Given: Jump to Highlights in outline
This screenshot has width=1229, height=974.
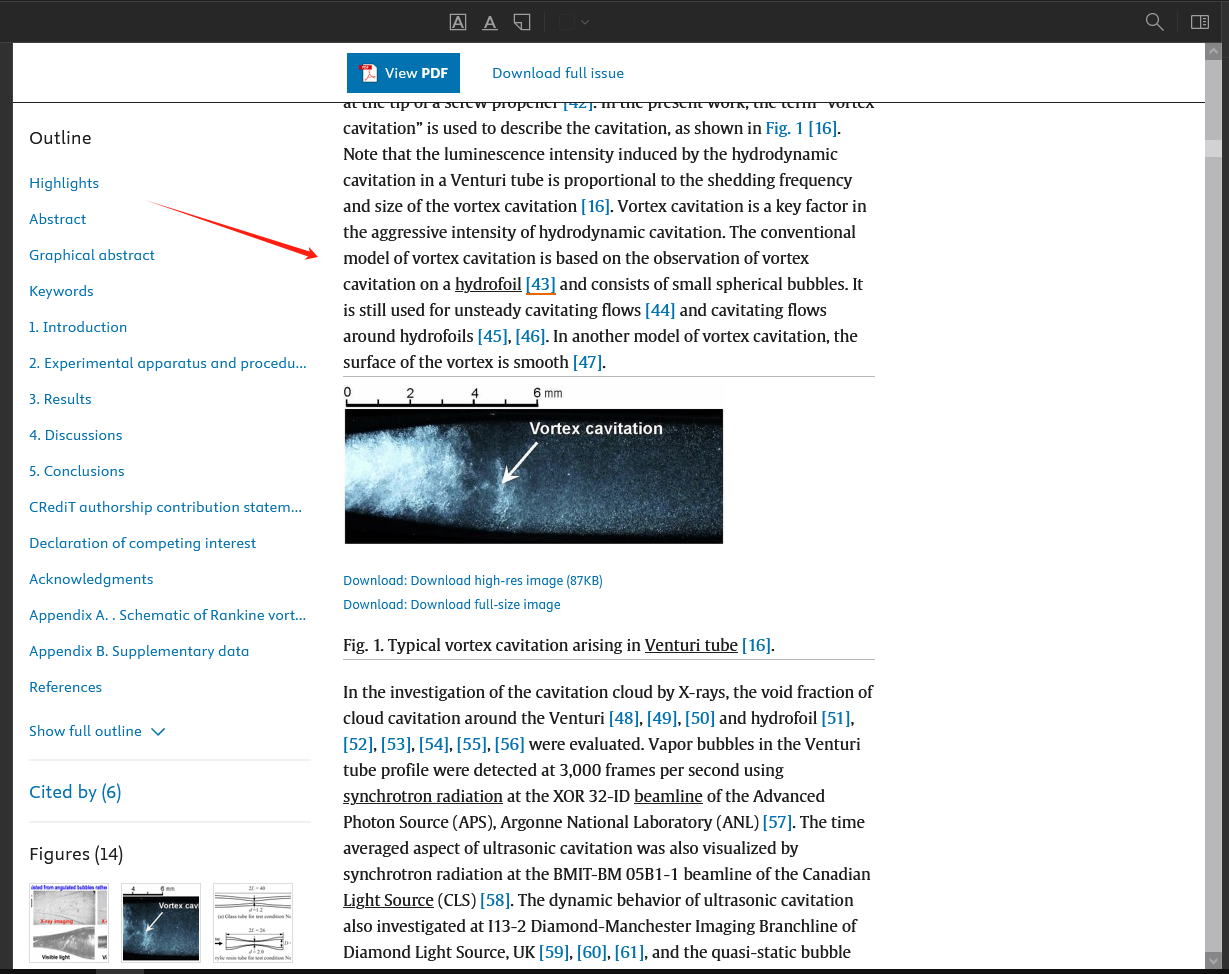Looking at the screenshot, I should [x=64, y=183].
